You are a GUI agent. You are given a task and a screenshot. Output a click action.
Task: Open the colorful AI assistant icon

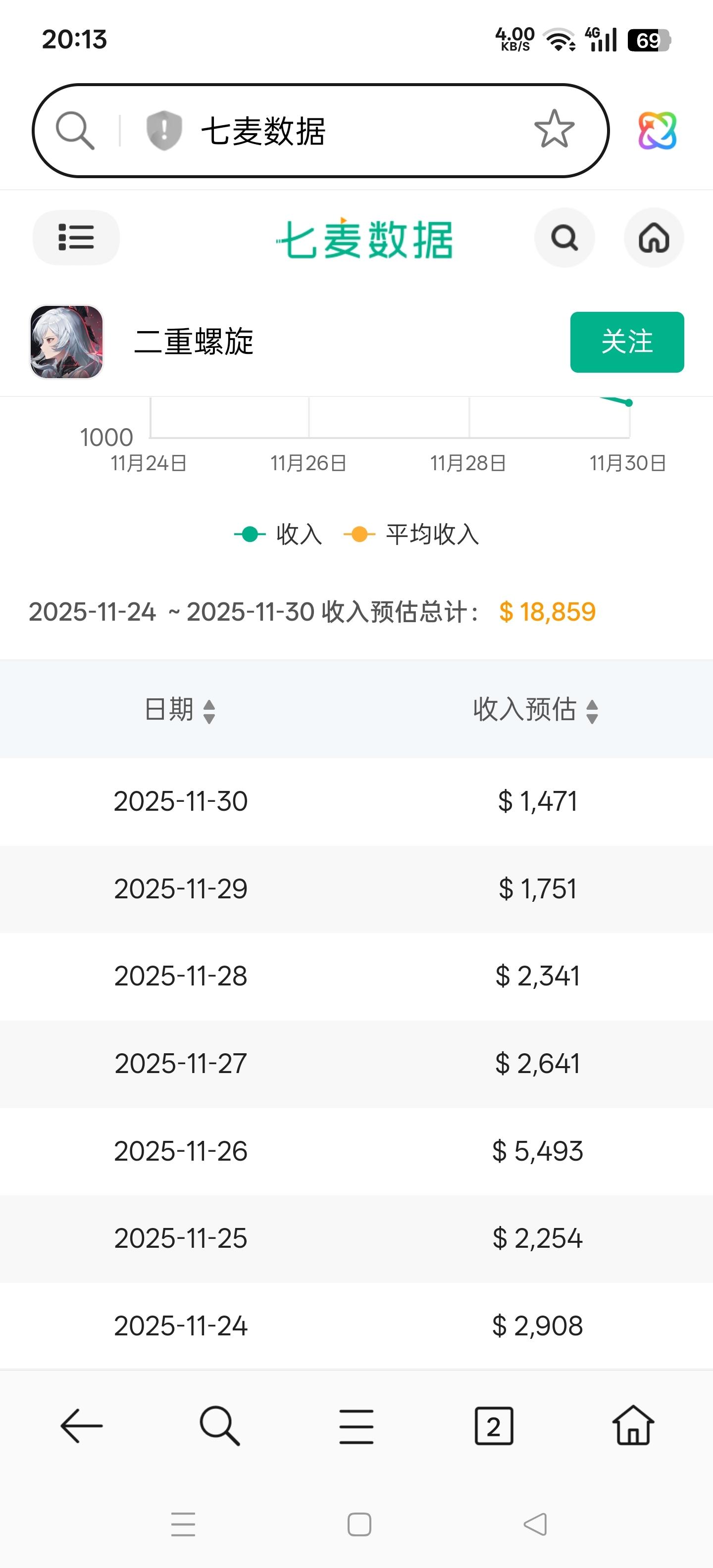657,130
